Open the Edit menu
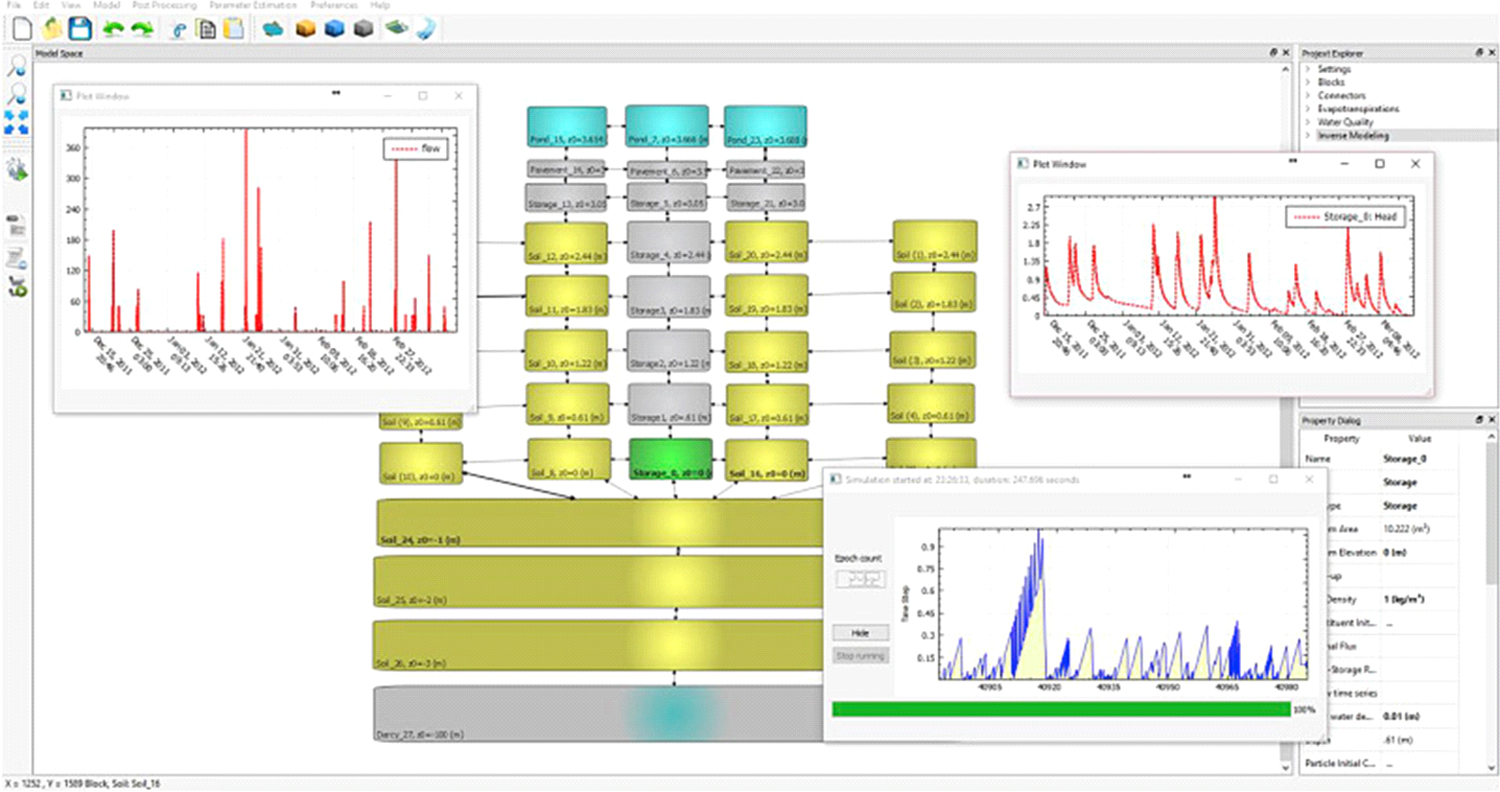1500x792 pixels. (x=41, y=5)
